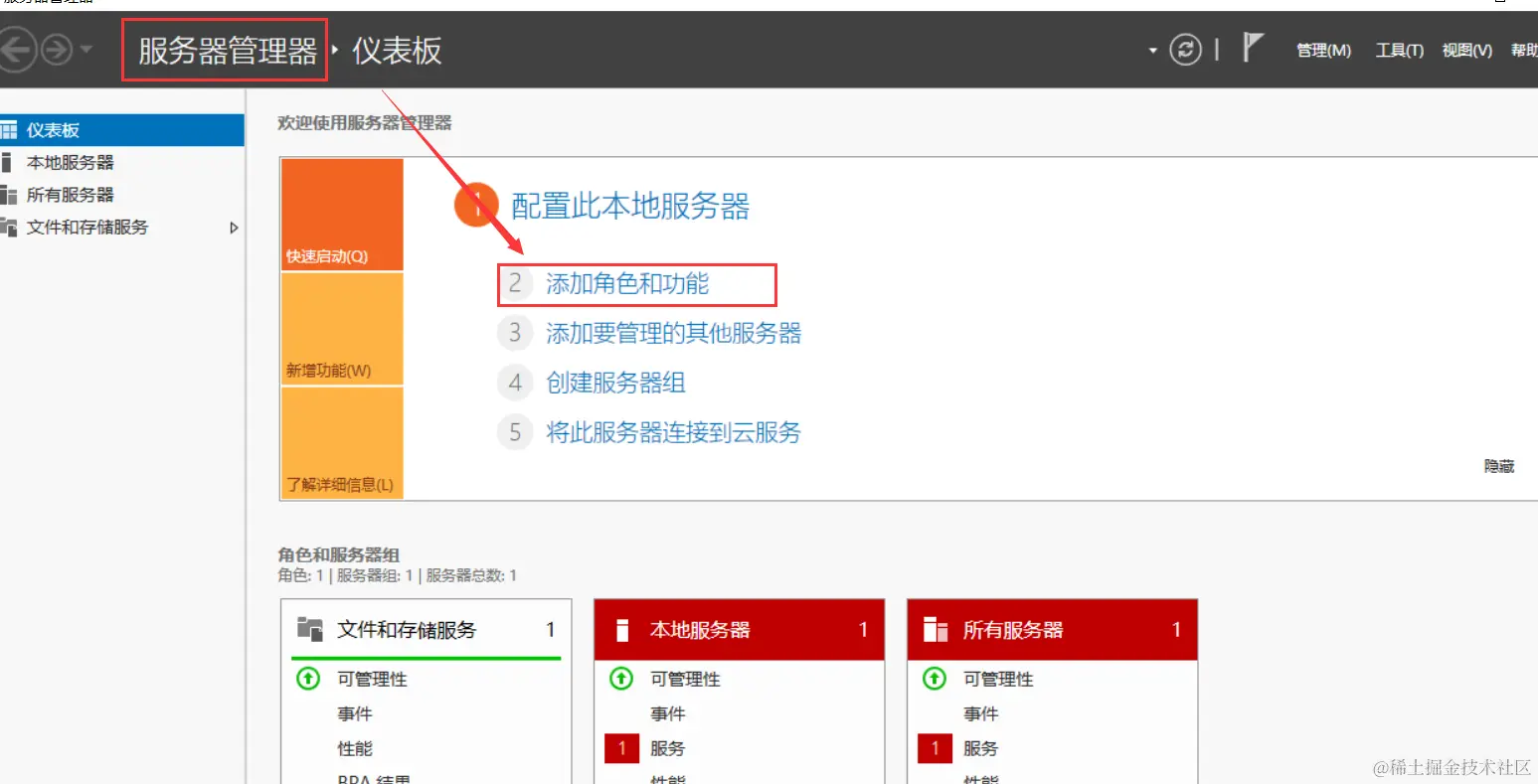Click 仪表板 breadcrumb in header
1538x784 pixels.
pos(397,51)
